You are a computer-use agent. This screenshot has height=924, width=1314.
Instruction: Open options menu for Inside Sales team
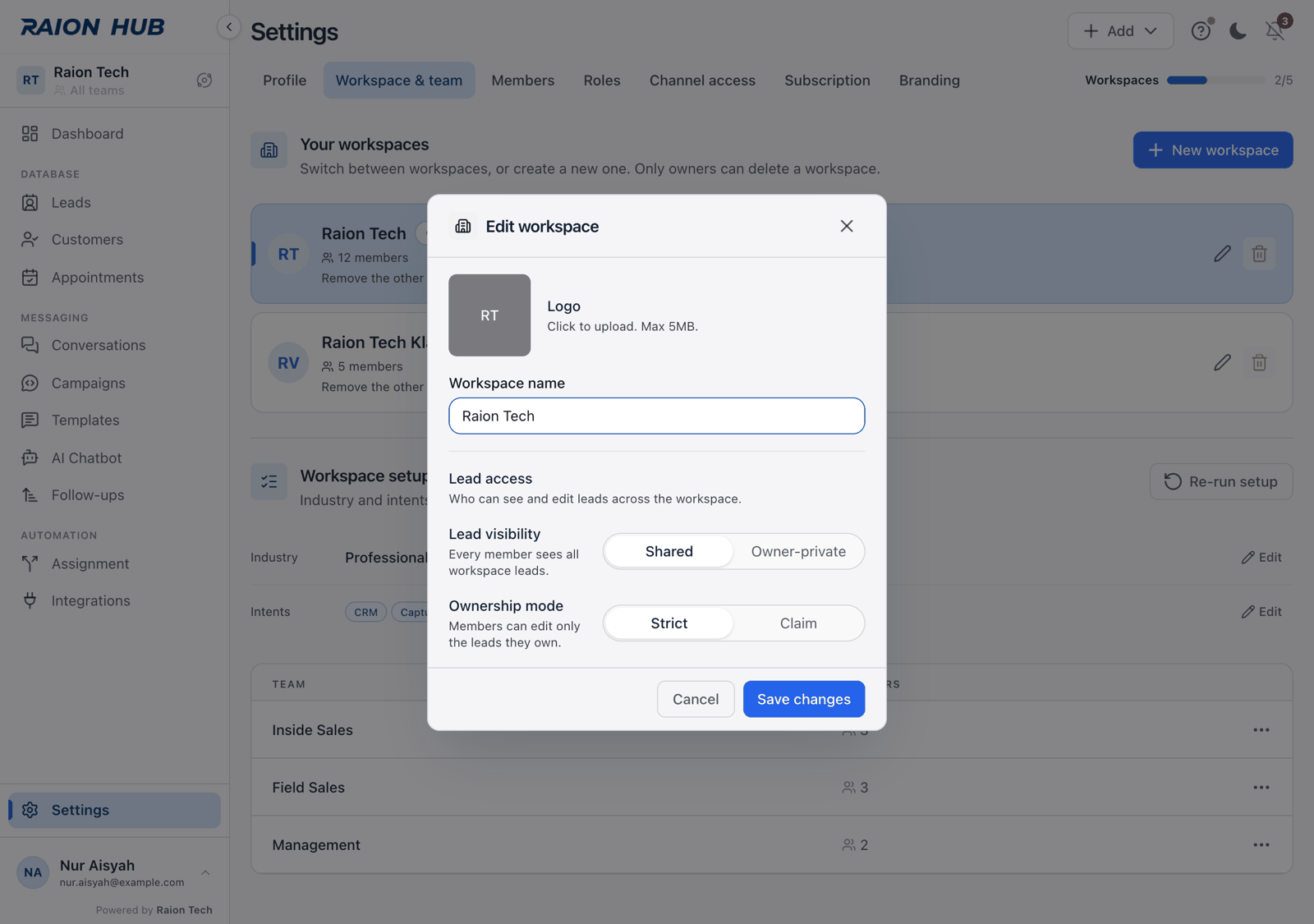(1261, 730)
